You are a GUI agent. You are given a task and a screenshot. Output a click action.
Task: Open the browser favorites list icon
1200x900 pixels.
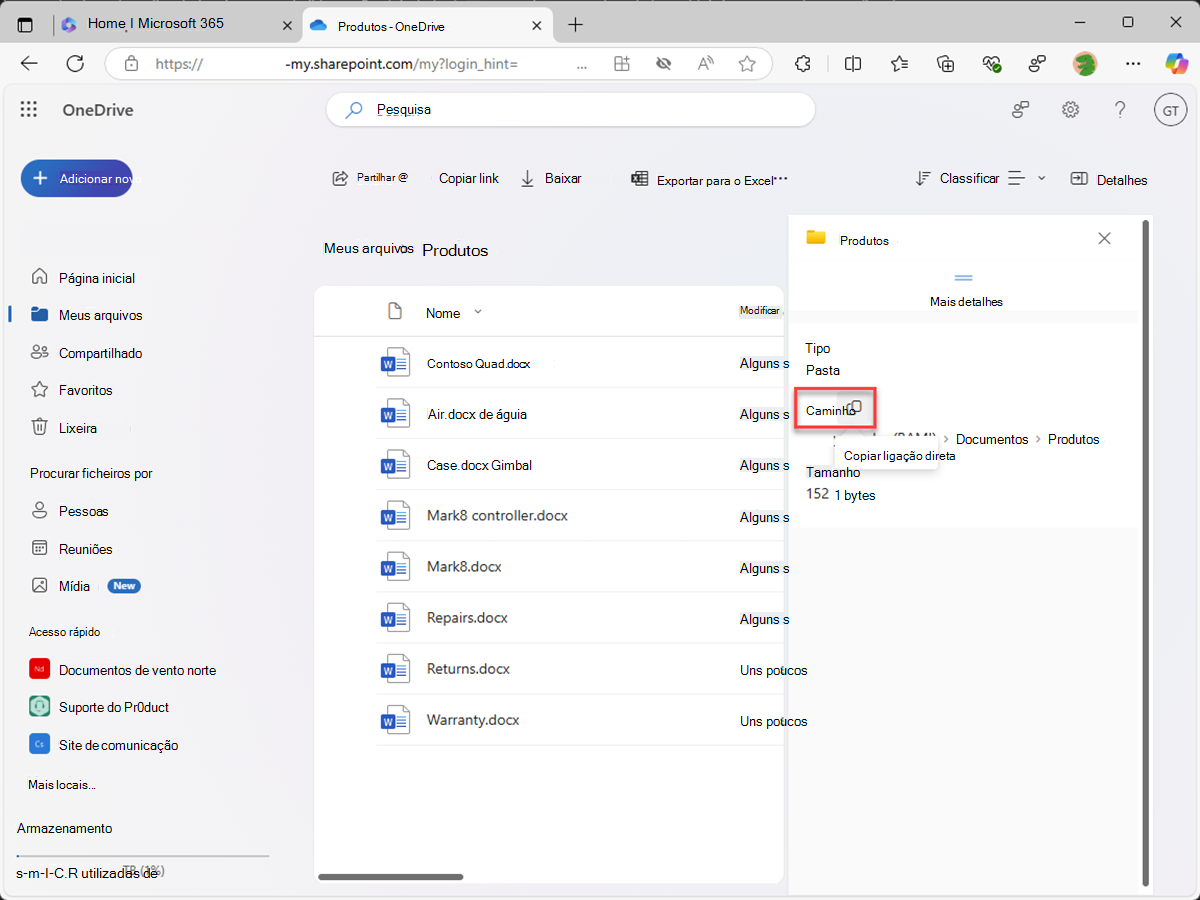pyautogui.click(x=899, y=64)
